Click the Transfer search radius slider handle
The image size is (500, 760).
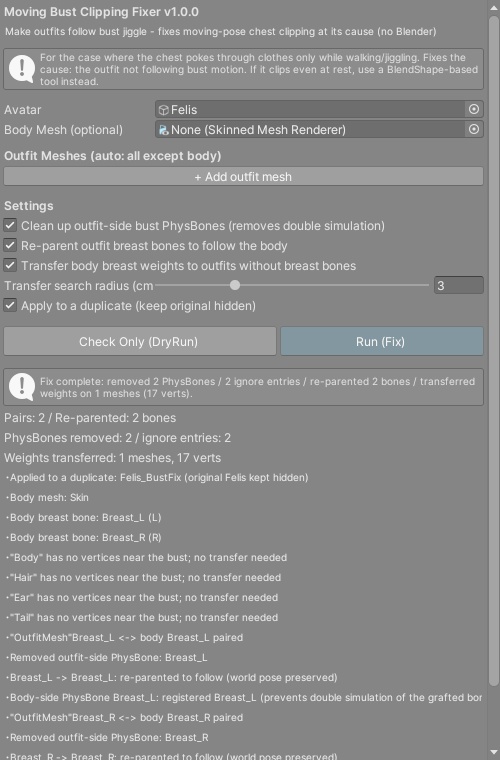[235, 285]
